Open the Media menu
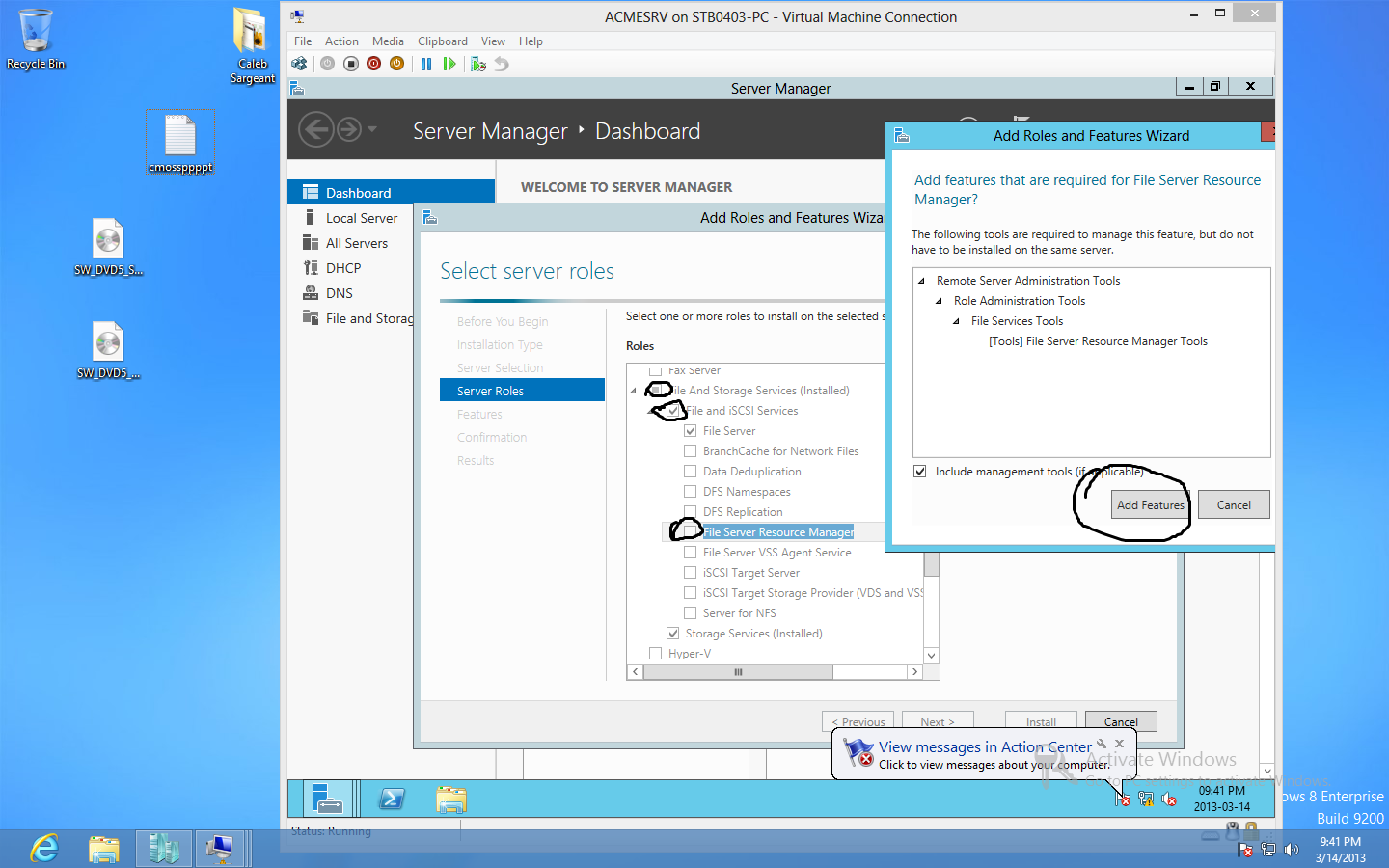Image resolution: width=1389 pixels, height=868 pixels. coord(388,41)
